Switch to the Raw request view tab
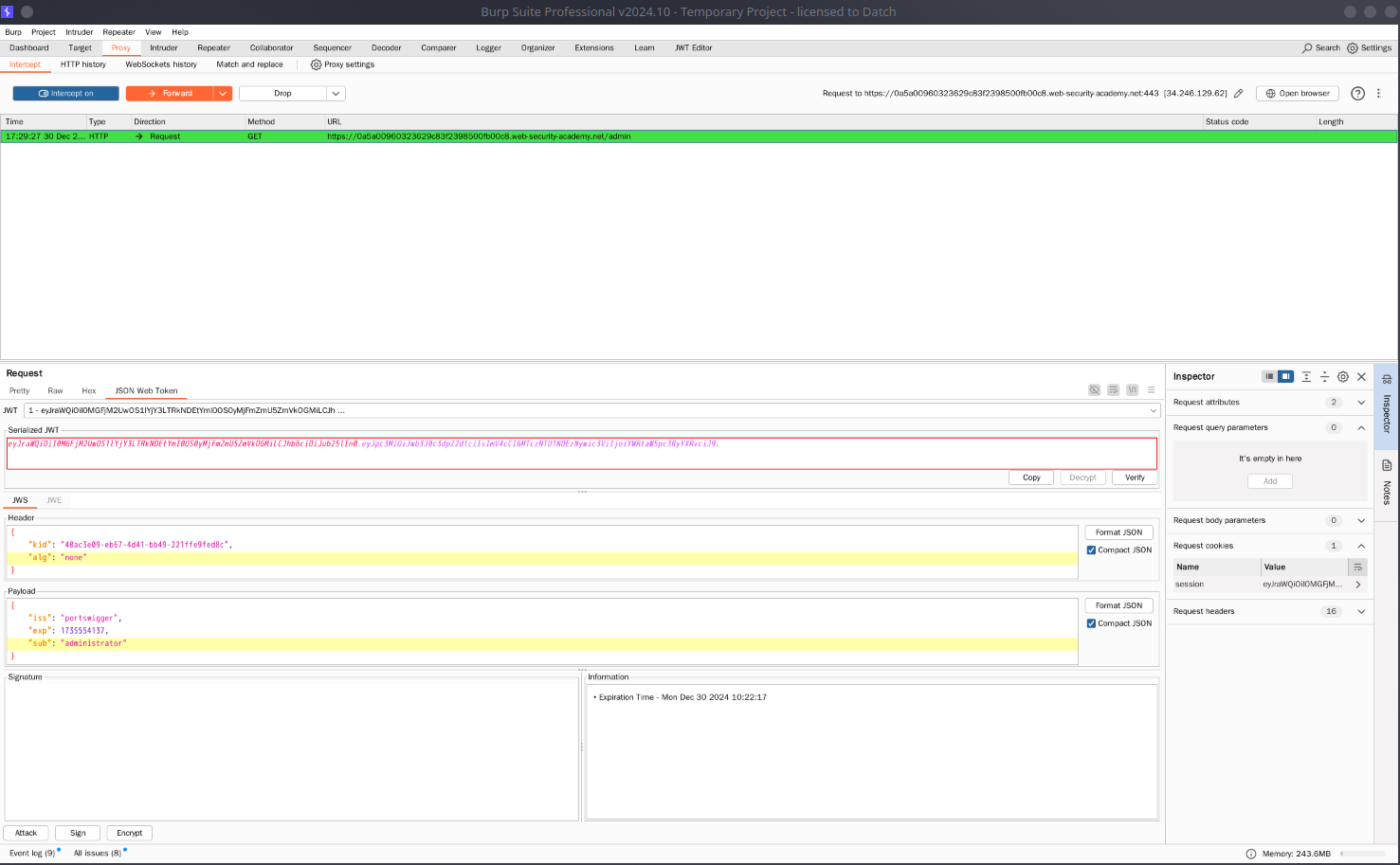1400x865 pixels. (55, 390)
